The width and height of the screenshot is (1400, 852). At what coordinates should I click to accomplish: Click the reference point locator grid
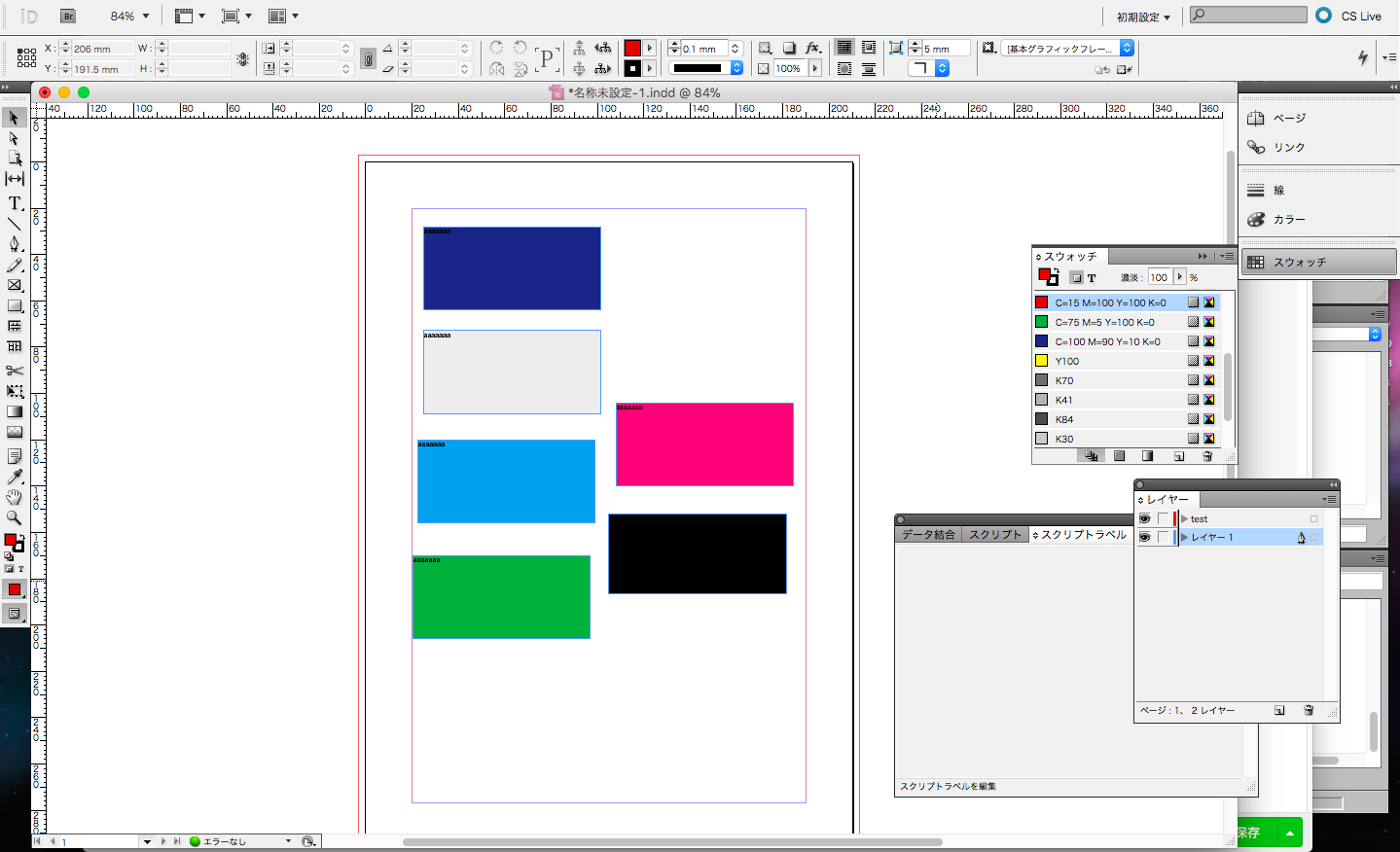pos(26,58)
